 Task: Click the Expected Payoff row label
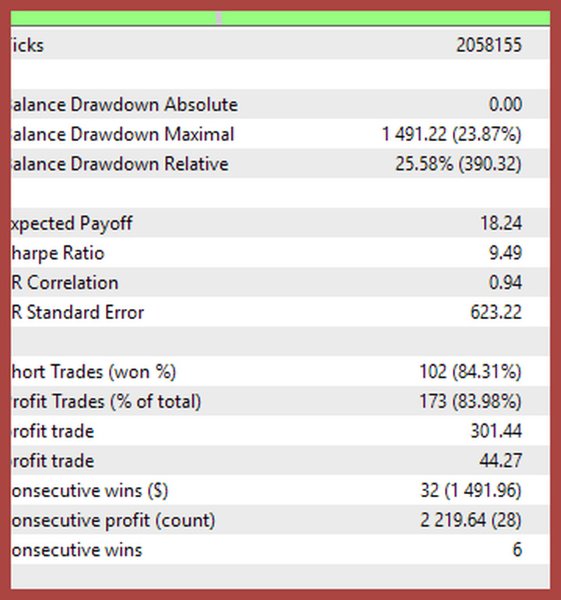tap(72, 223)
